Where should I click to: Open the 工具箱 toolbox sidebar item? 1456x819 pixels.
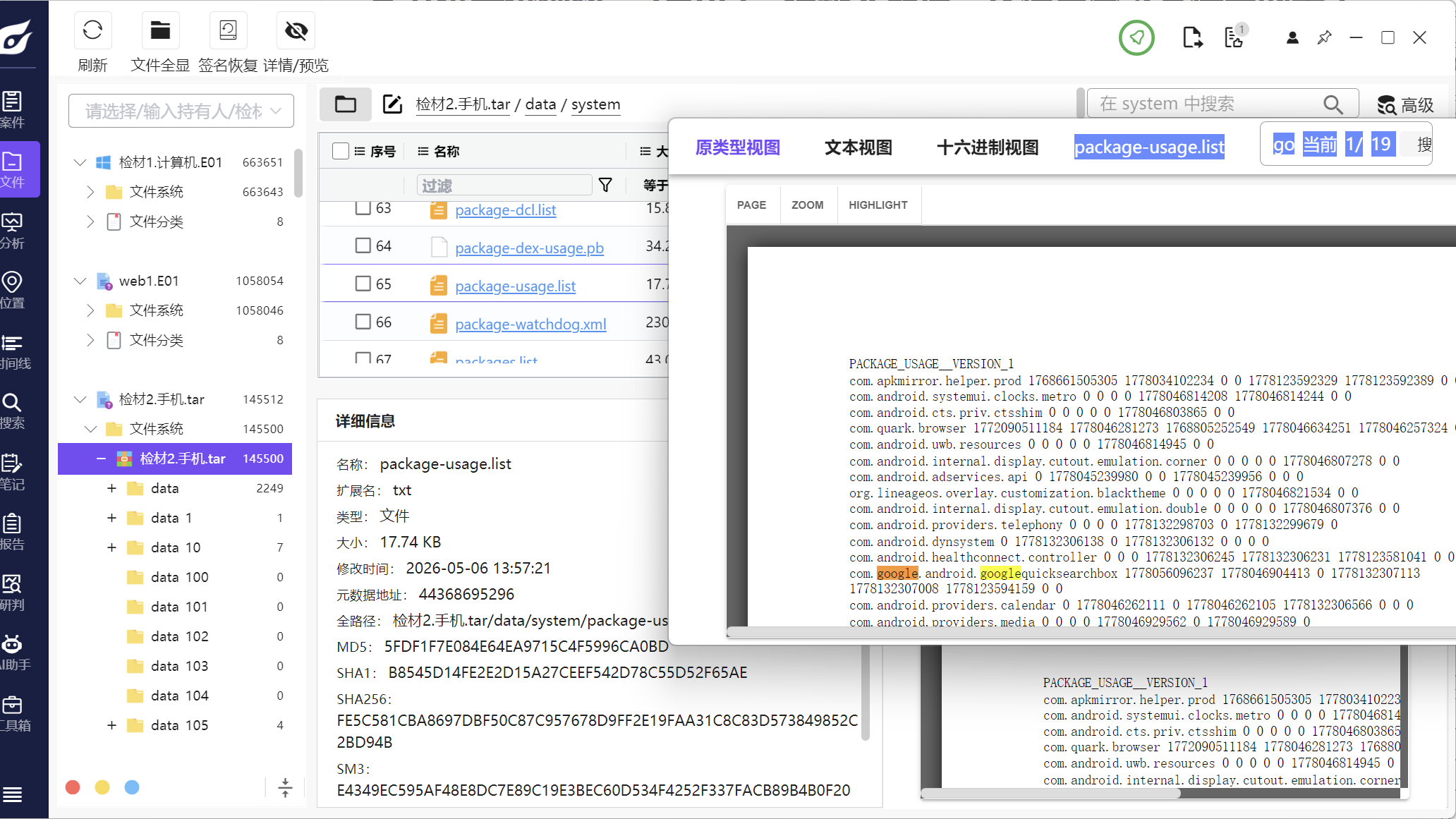pyautogui.click(x=16, y=713)
